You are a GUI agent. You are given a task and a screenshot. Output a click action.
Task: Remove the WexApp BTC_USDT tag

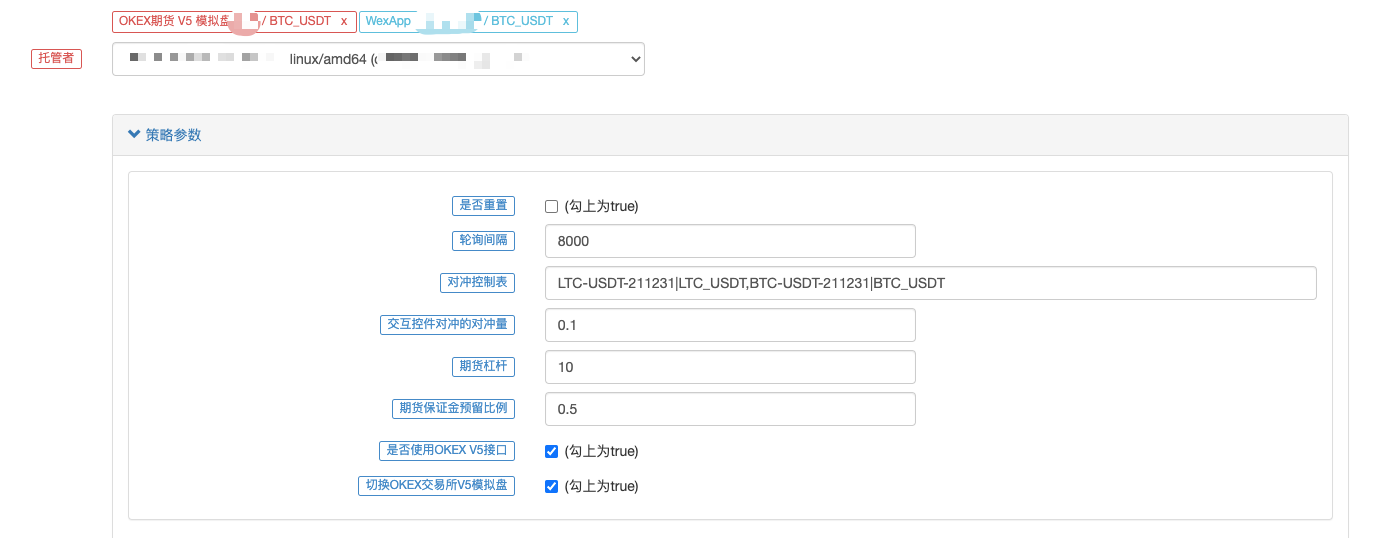[566, 21]
